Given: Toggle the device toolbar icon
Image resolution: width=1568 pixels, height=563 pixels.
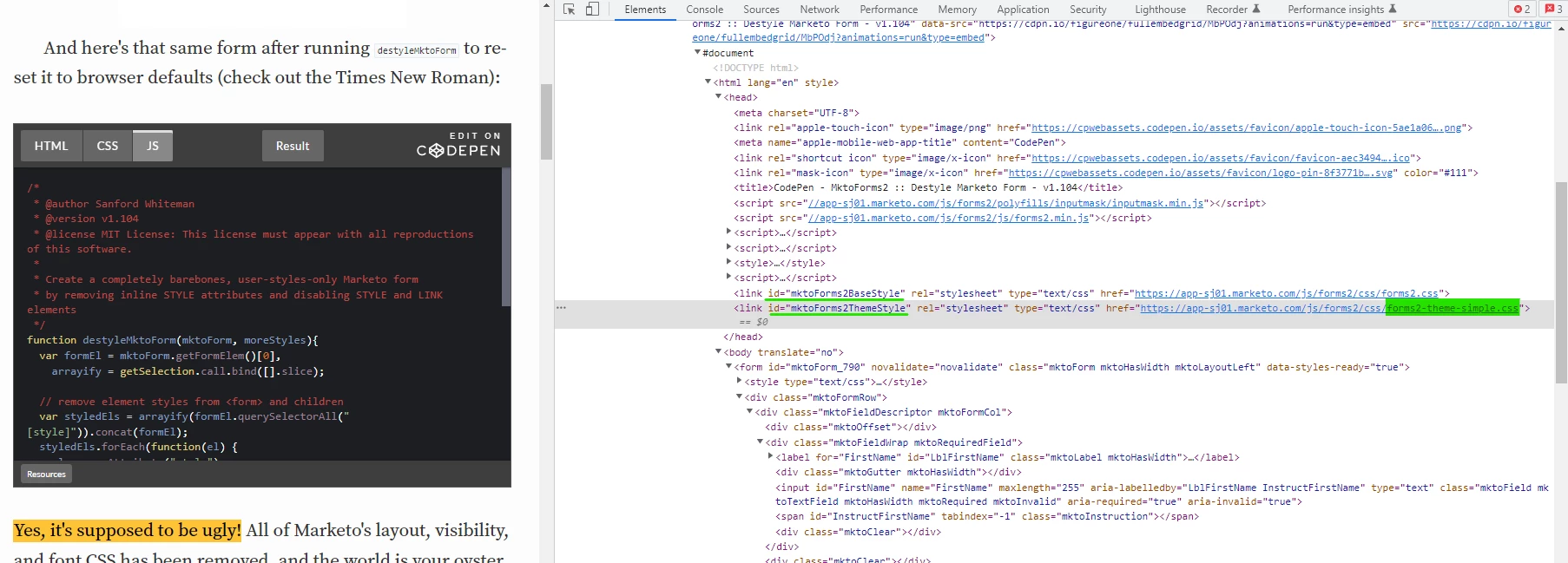Looking at the screenshot, I should (x=592, y=10).
